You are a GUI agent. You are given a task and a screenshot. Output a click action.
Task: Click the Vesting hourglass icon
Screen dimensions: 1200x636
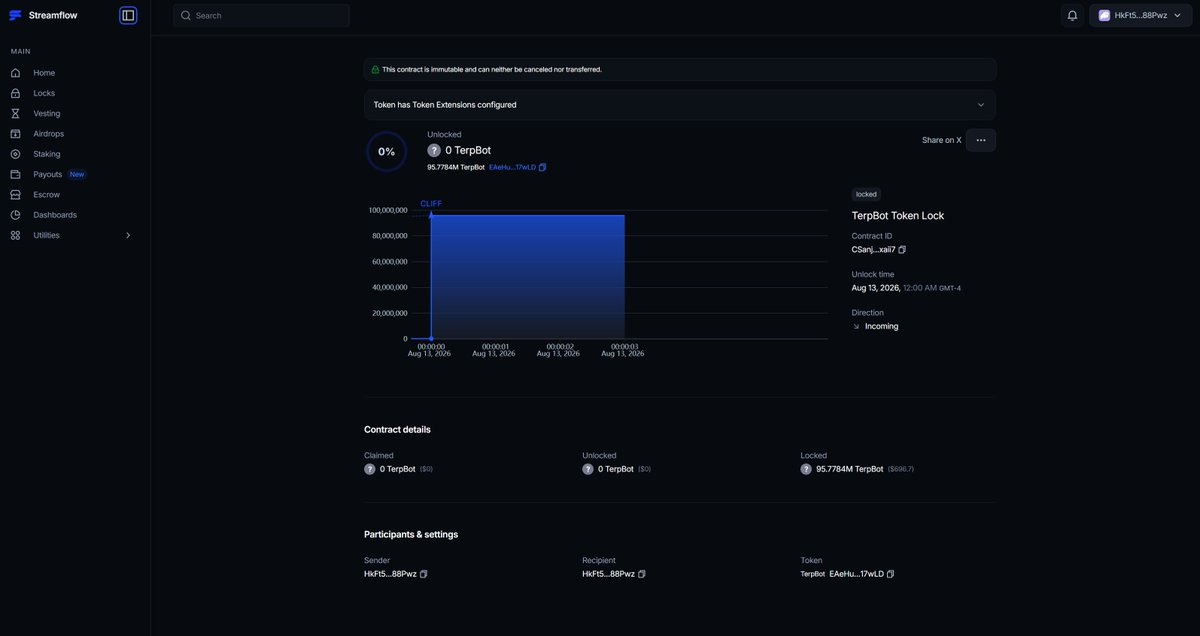click(x=15, y=113)
